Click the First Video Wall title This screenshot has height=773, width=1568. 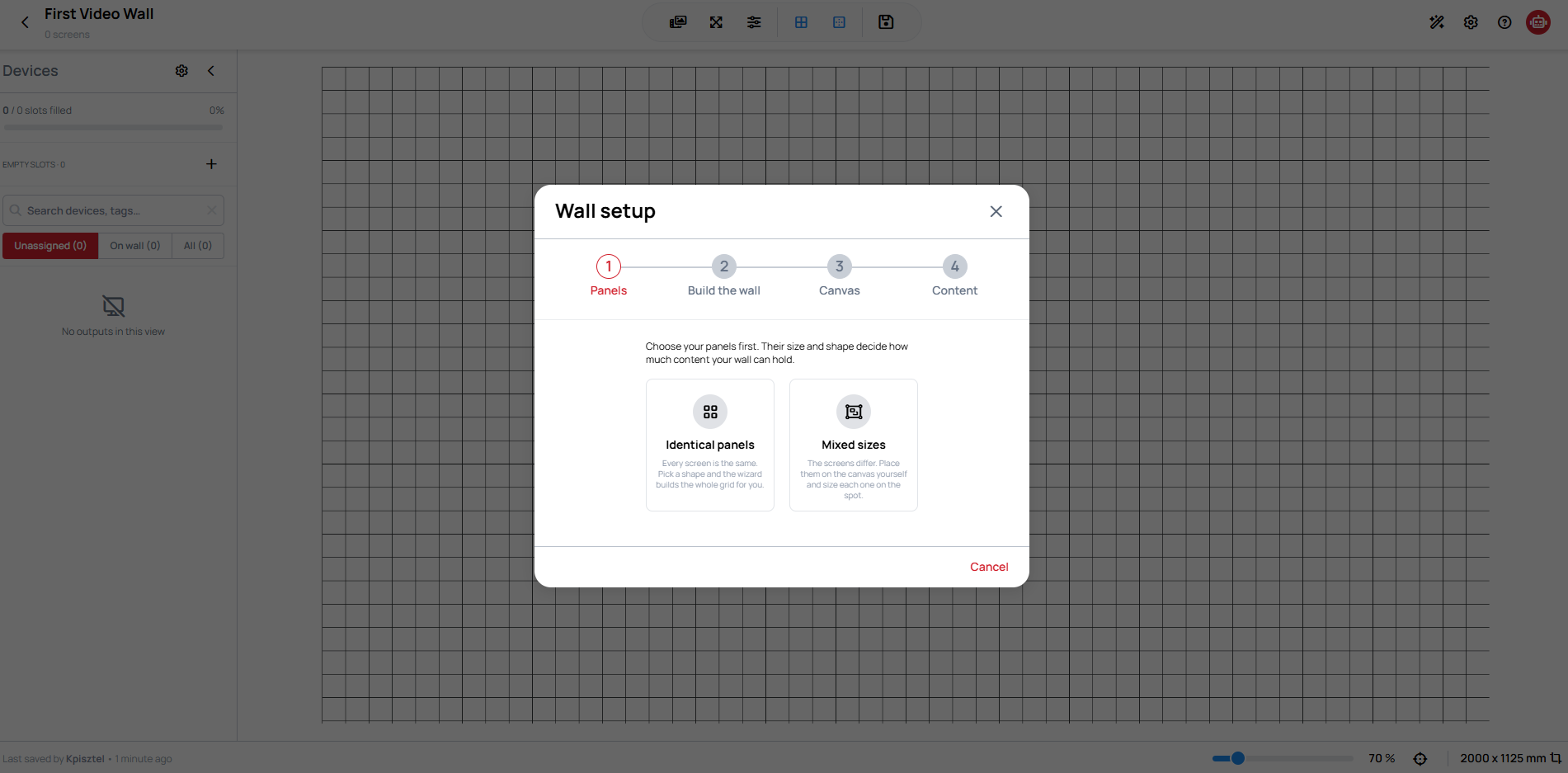click(99, 14)
